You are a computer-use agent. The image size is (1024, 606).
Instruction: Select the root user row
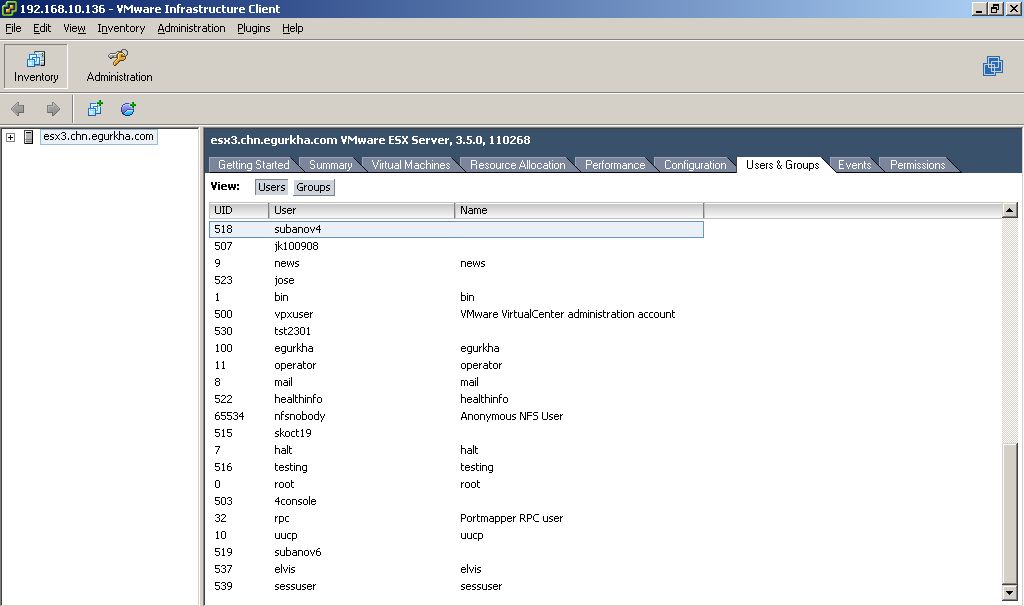(456, 484)
